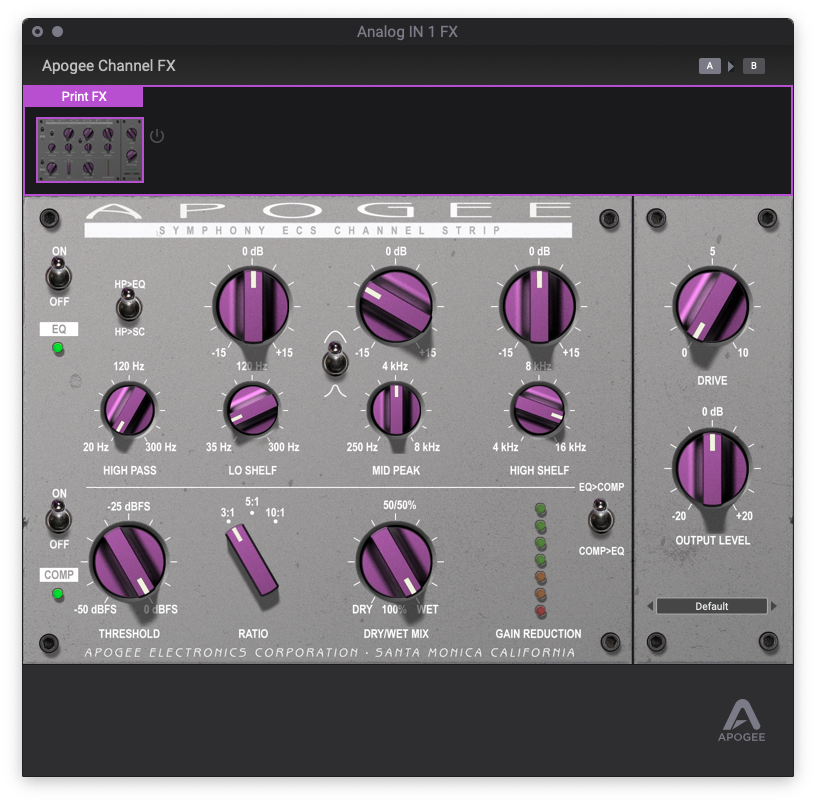Flip the COMP ON/OFF toggle switch

[x=58, y=517]
